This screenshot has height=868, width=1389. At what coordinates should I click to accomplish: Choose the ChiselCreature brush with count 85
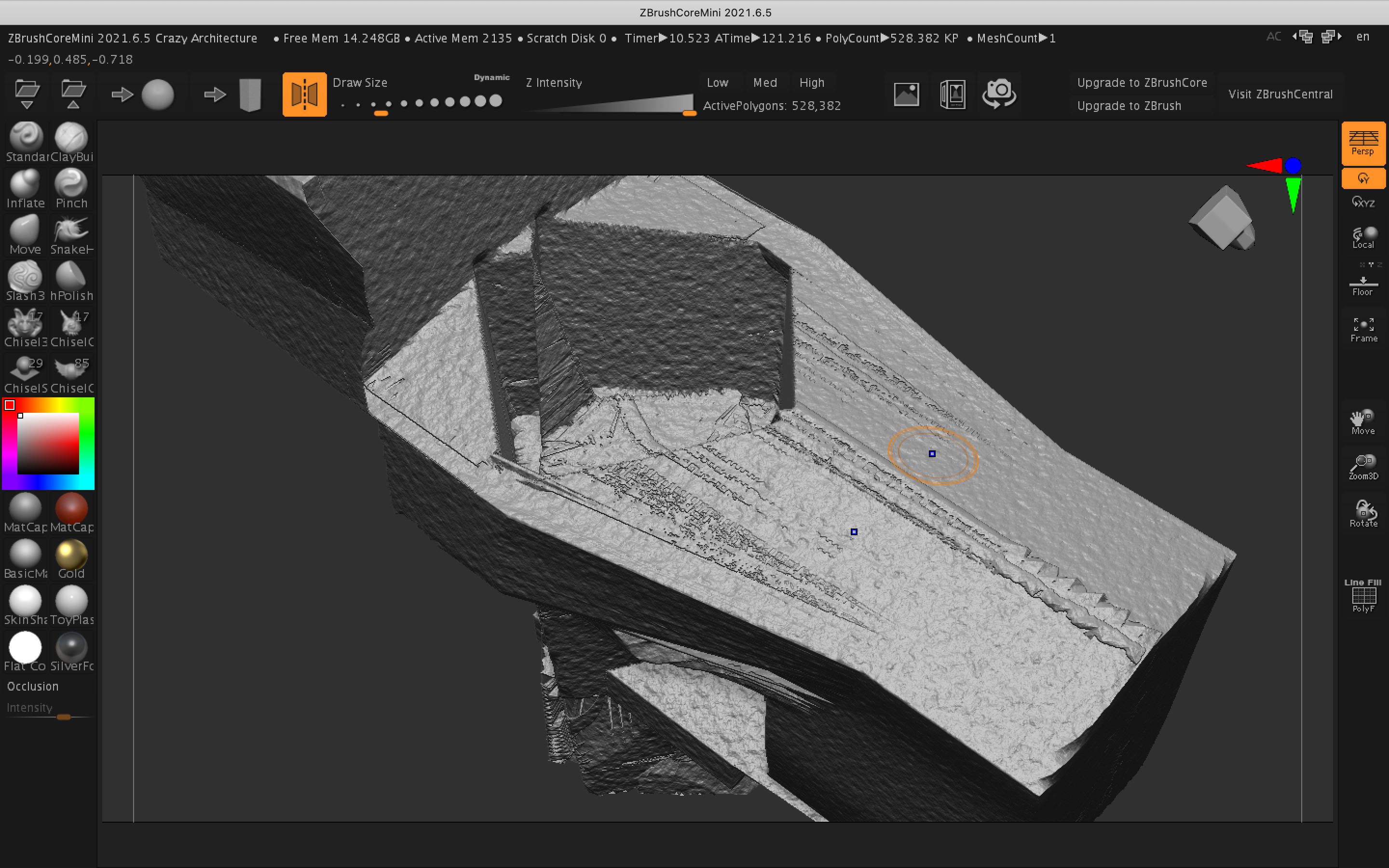click(x=72, y=374)
